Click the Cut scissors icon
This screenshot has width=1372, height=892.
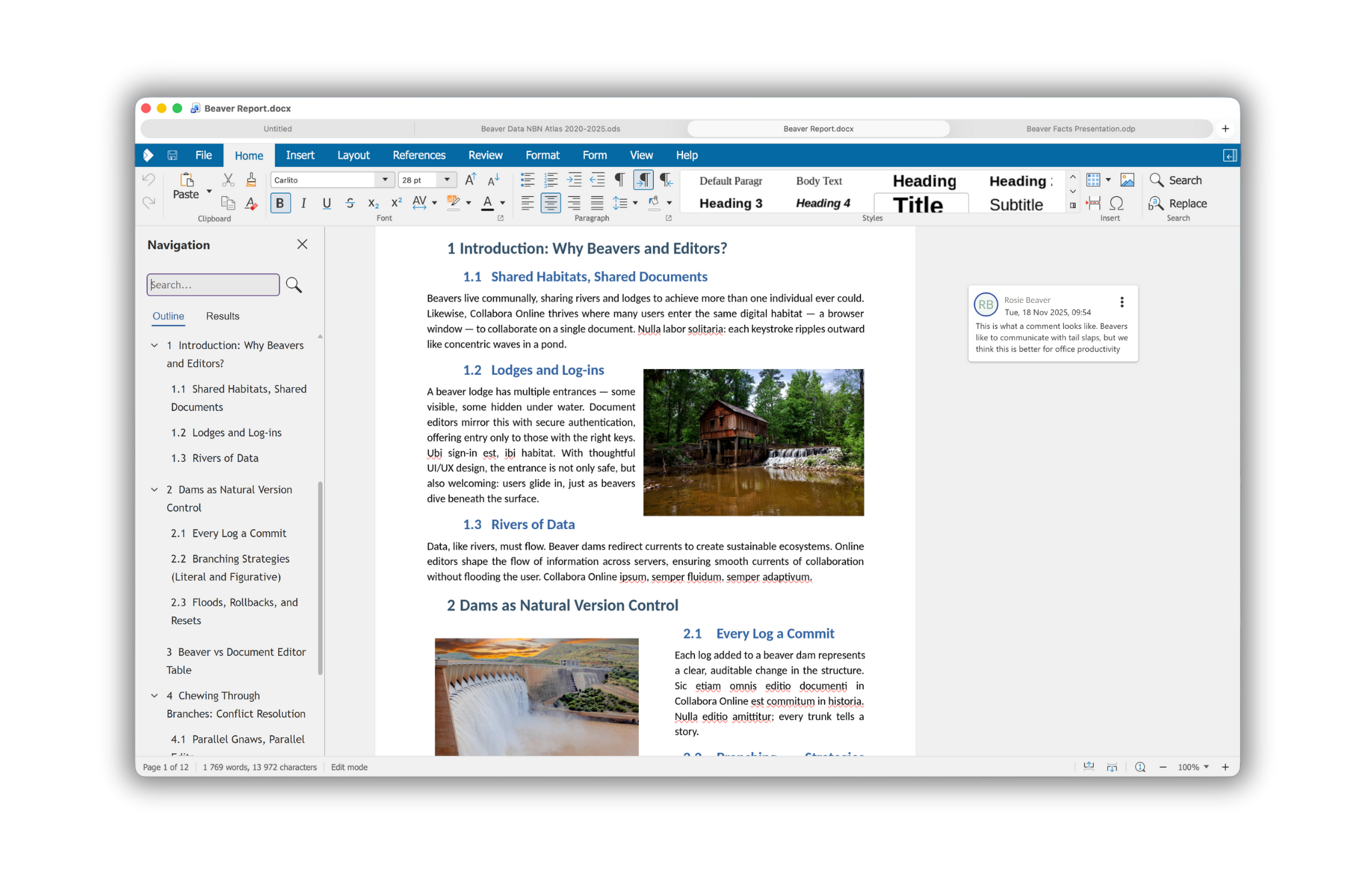click(228, 179)
